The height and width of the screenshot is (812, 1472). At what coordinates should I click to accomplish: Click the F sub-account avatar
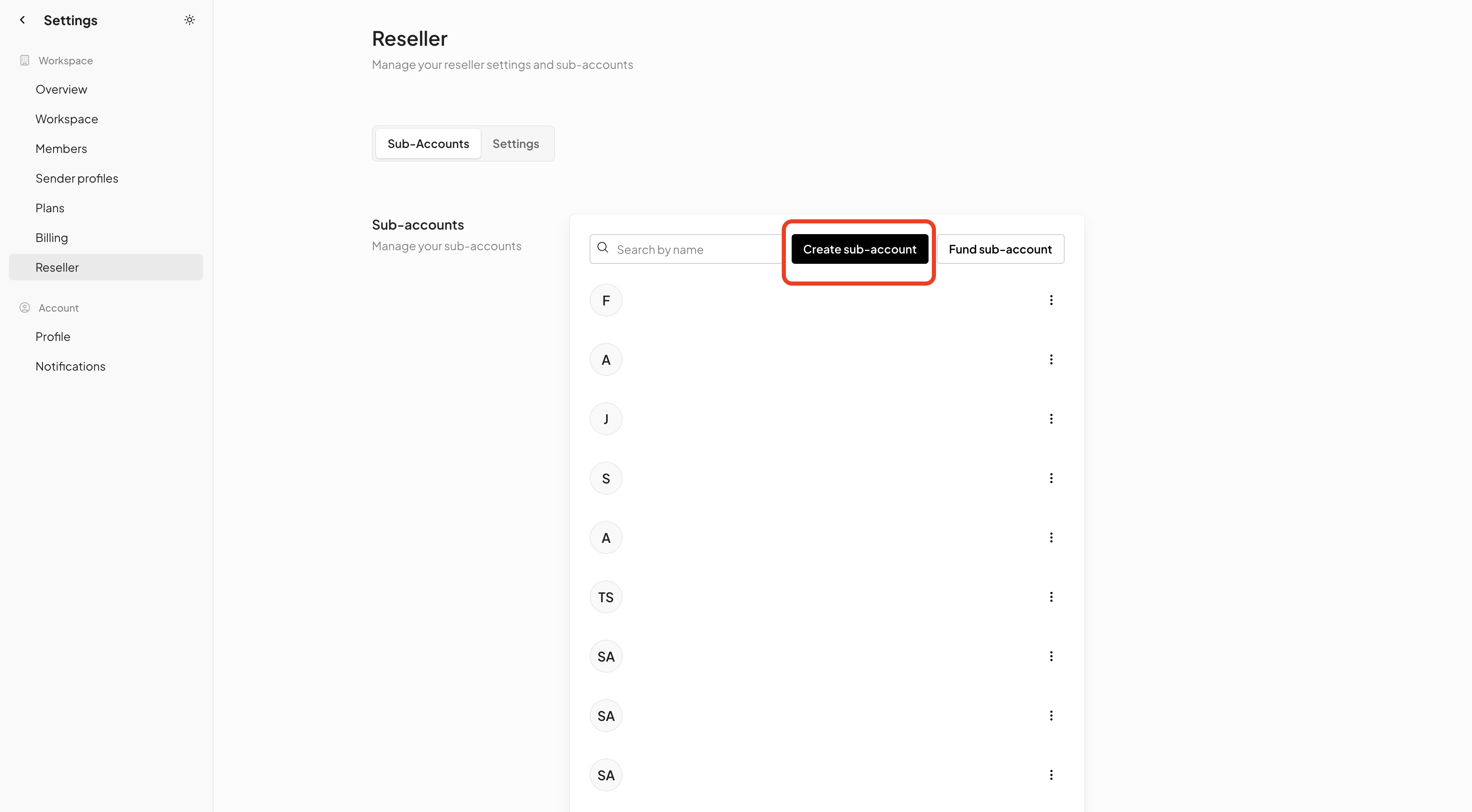[606, 300]
